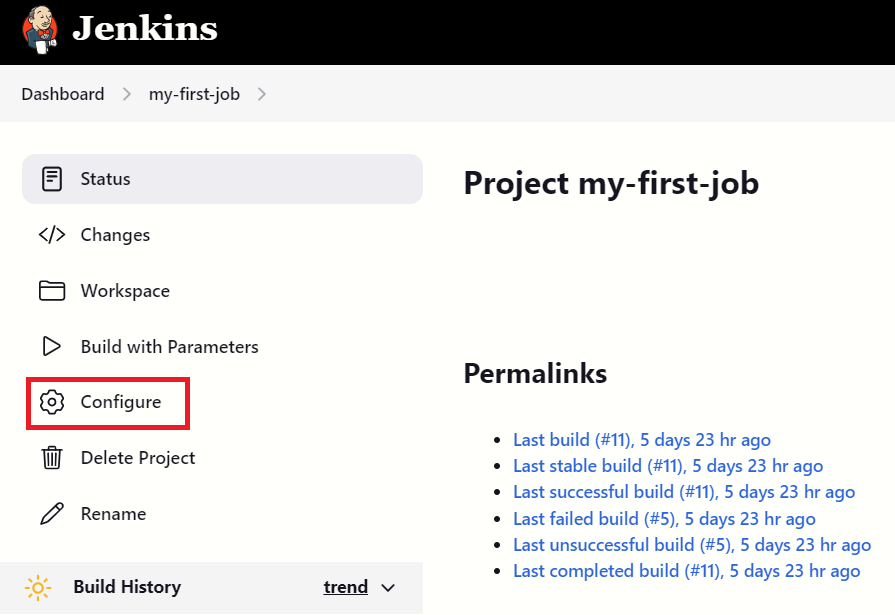Open Last successful build (#11) permalink
Image resolution: width=895 pixels, height=615 pixels.
click(684, 492)
